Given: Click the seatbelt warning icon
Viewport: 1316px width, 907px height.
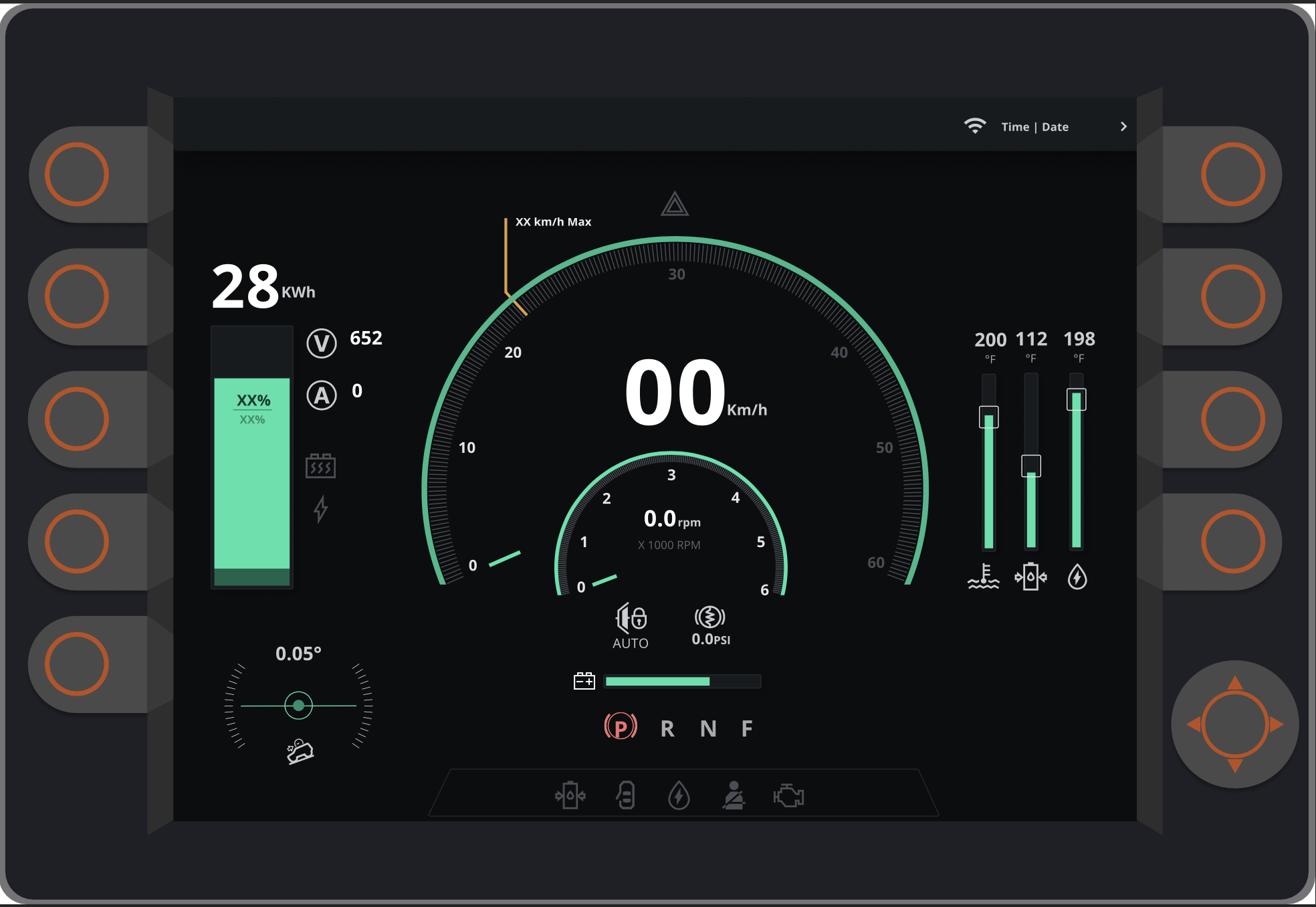Looking at the screenshot, I should coord(734,795).
